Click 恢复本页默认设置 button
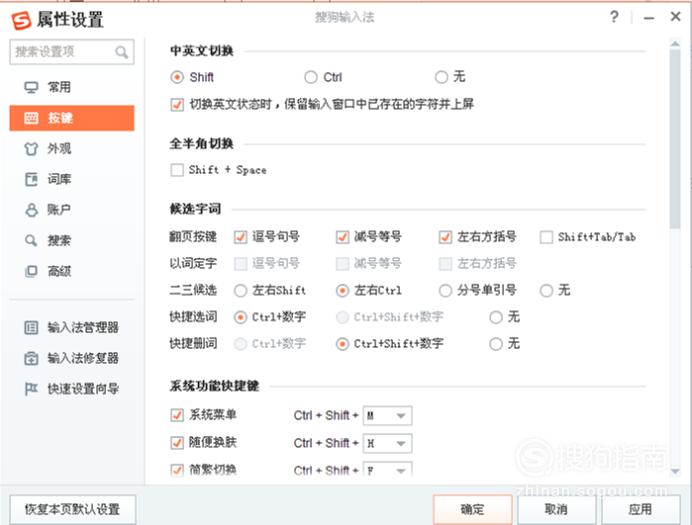This screenshot has height=525, width=692. click(x=73, y=509)
